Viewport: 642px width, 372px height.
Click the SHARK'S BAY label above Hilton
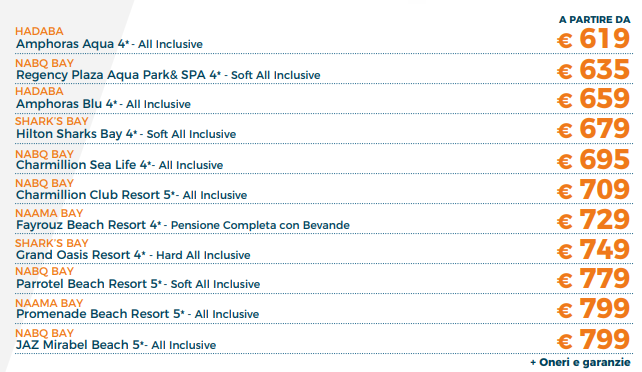(52, 121)
